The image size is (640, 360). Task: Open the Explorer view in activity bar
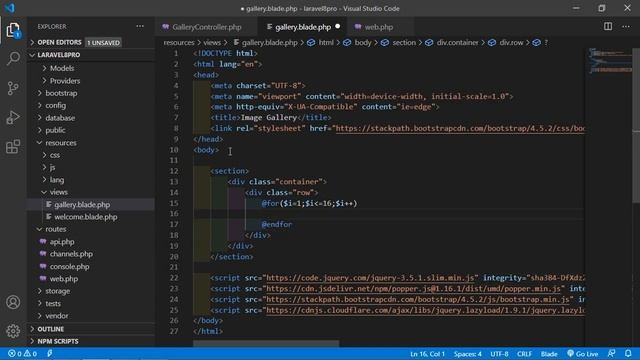tap(13, 30)
